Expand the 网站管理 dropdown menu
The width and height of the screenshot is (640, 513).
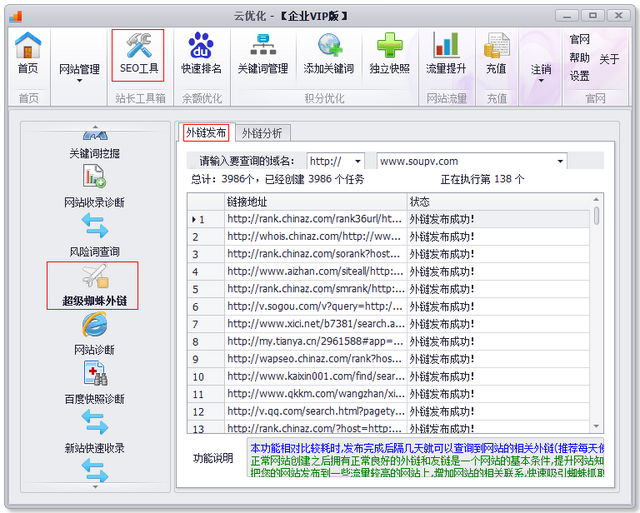click(79, 81)
